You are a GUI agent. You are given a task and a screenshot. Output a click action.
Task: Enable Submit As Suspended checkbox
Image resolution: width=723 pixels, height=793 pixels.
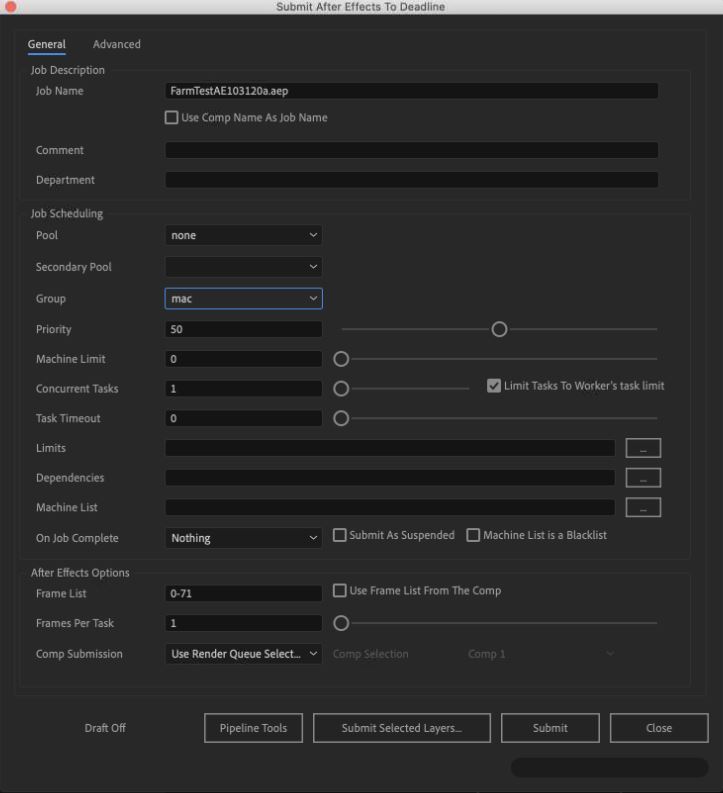pyautogui.click(x=340, y=535)
